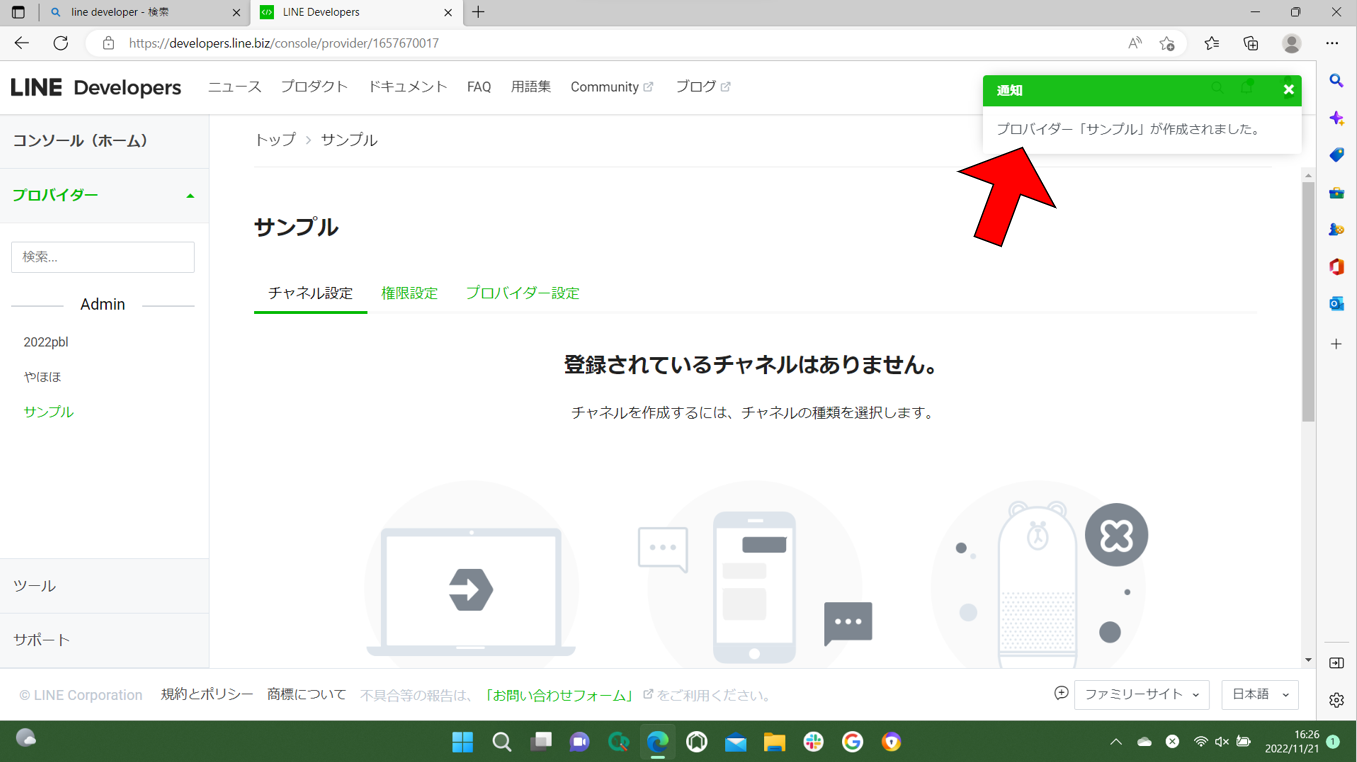Image resolution: width=1357 pixels, height=762 pixels.
Task: Open 規約とポリシー footer link
Action: coord(207,695)
